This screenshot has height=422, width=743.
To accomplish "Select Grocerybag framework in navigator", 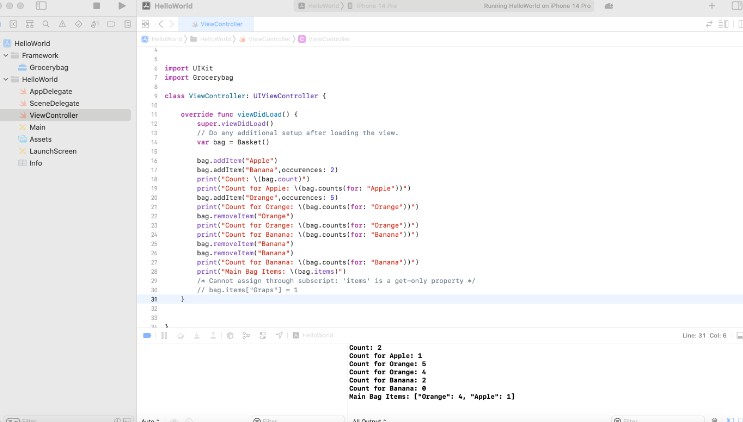I will [50, 67].
